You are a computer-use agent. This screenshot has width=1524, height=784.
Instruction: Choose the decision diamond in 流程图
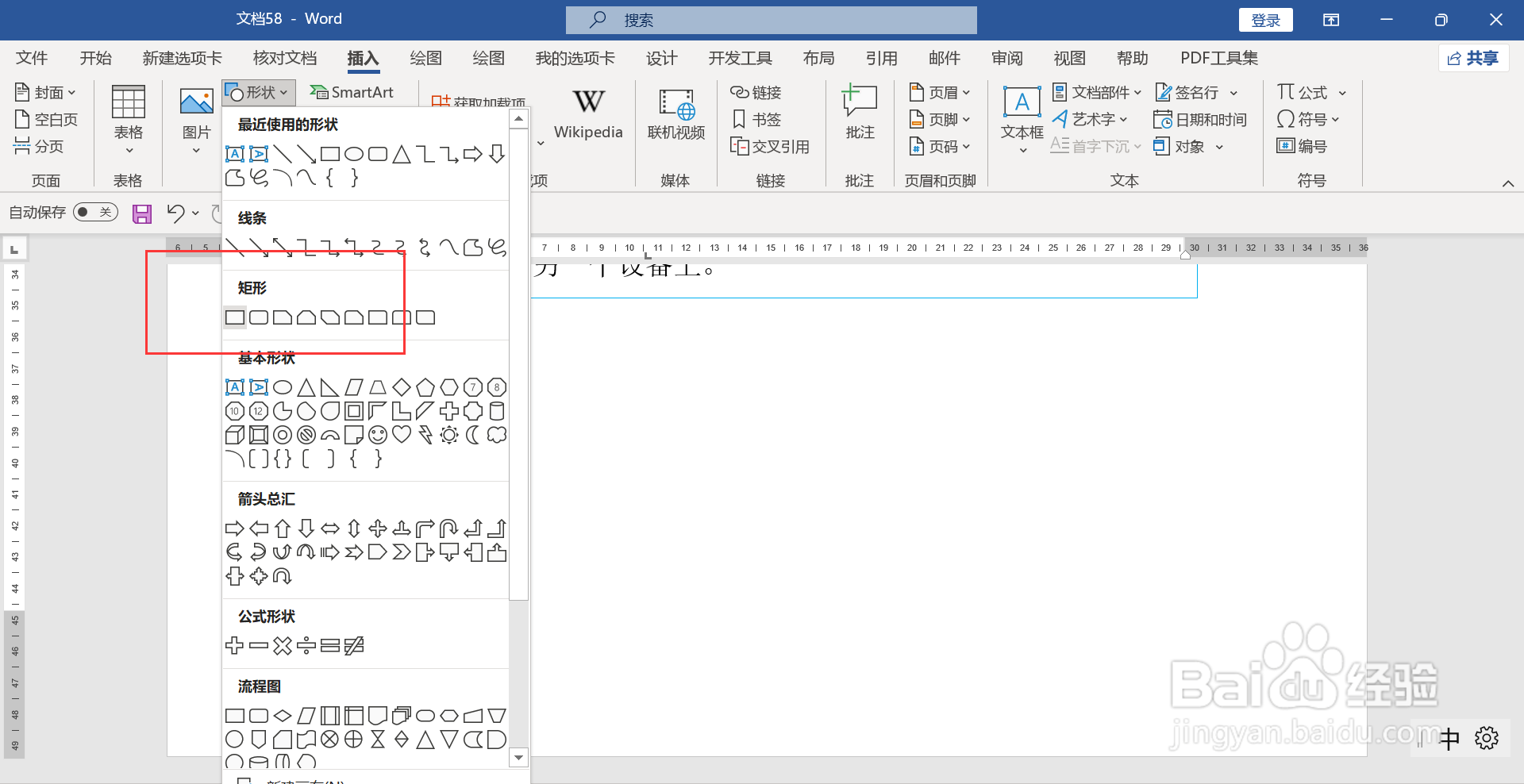(x=283, y=716)
